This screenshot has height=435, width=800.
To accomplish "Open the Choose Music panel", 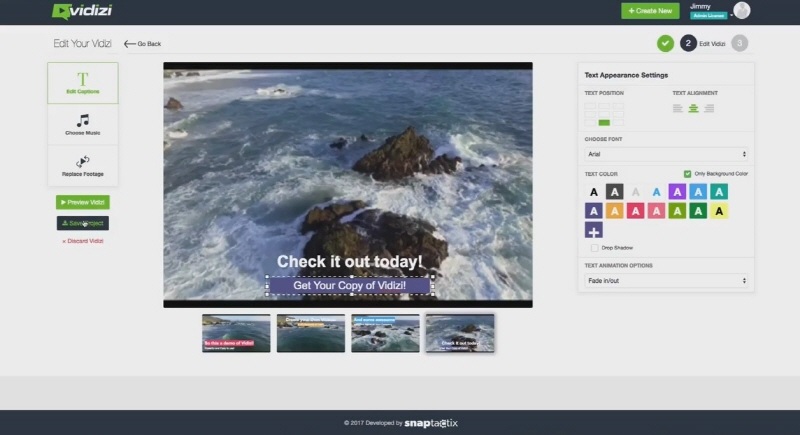I will pyautogui.click(x=83, y=124).
